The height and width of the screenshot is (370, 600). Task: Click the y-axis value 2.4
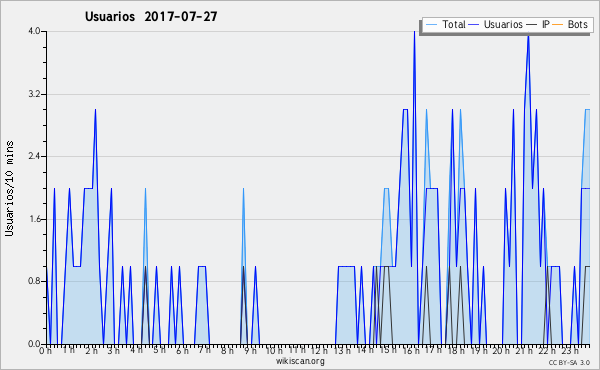34,156
